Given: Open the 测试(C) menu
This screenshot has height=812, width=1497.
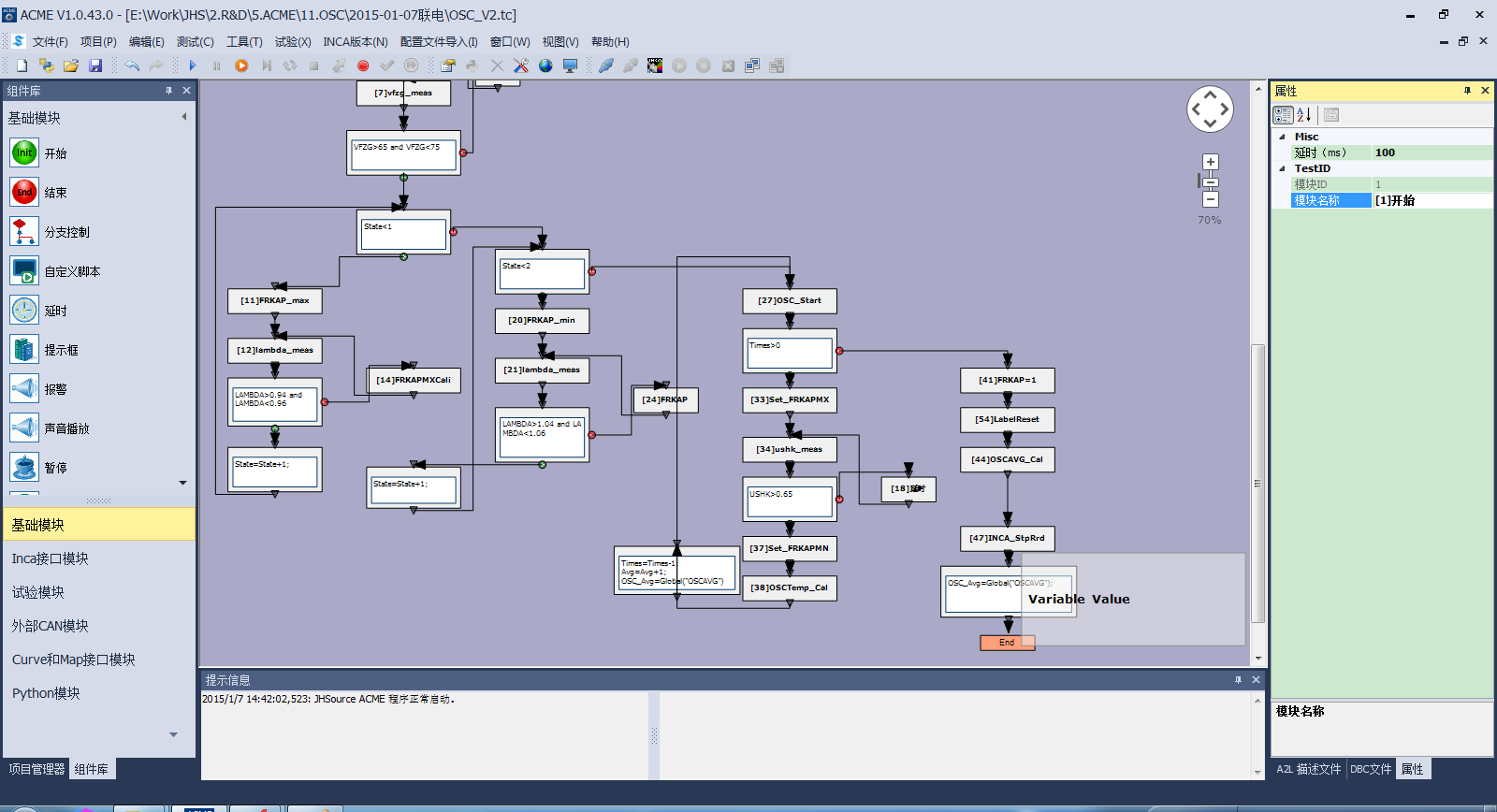Looking at the screenshot, I should [195, 42].
